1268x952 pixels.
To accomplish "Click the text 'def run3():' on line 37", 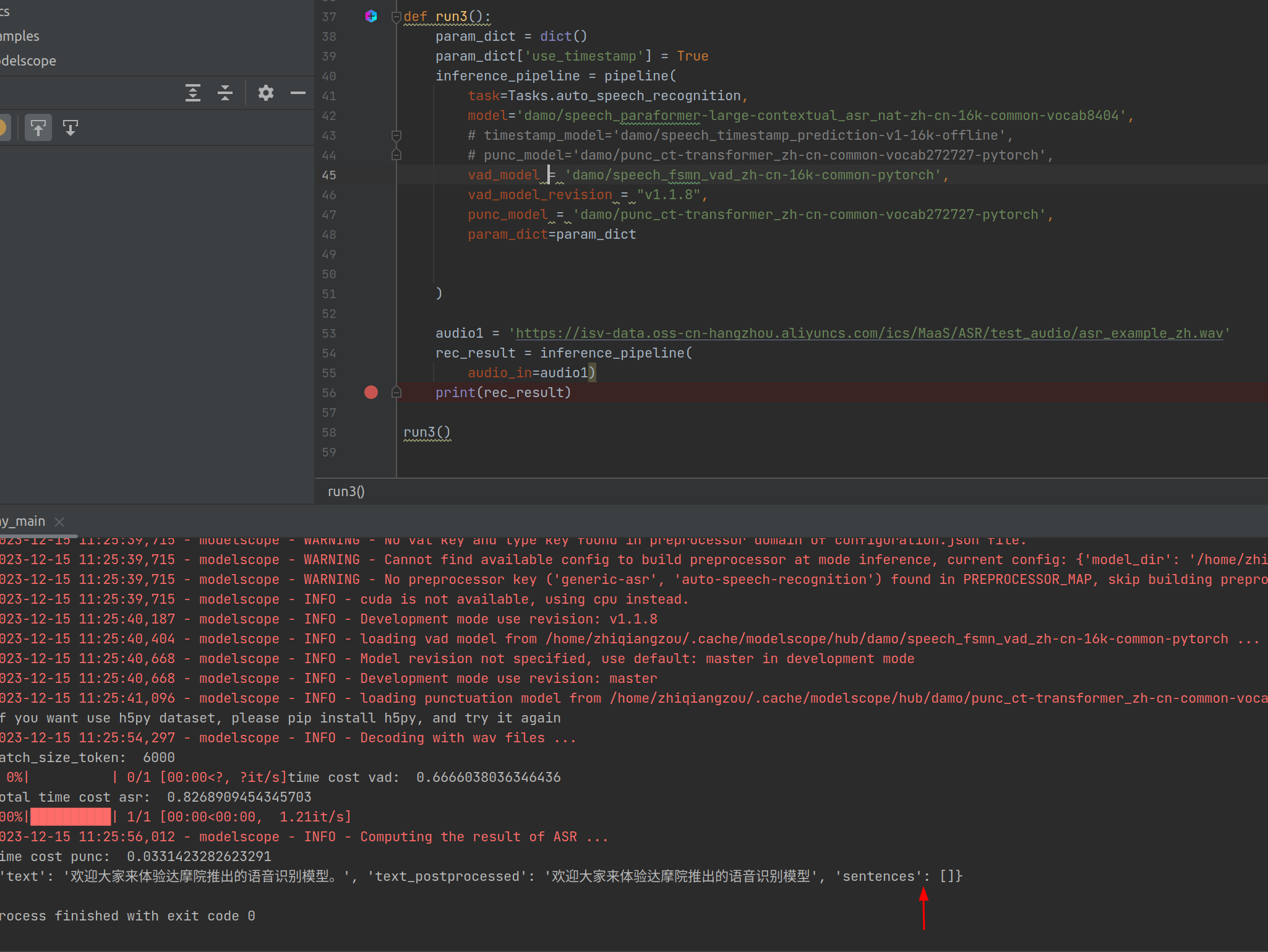I will [x=447, y=17].
